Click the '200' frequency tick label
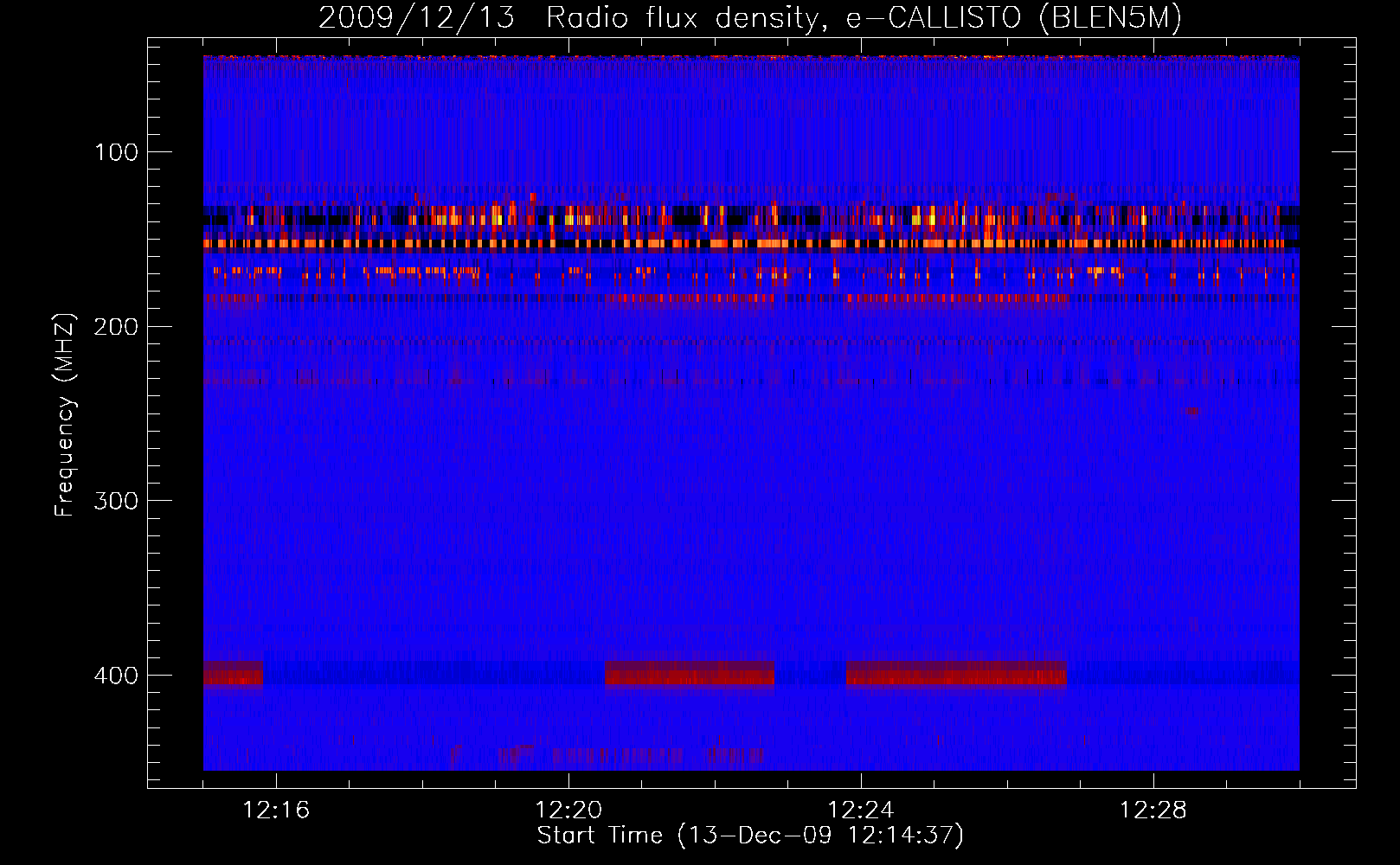Viewport: 1400px width, 865px height. [x=116, y=328]
